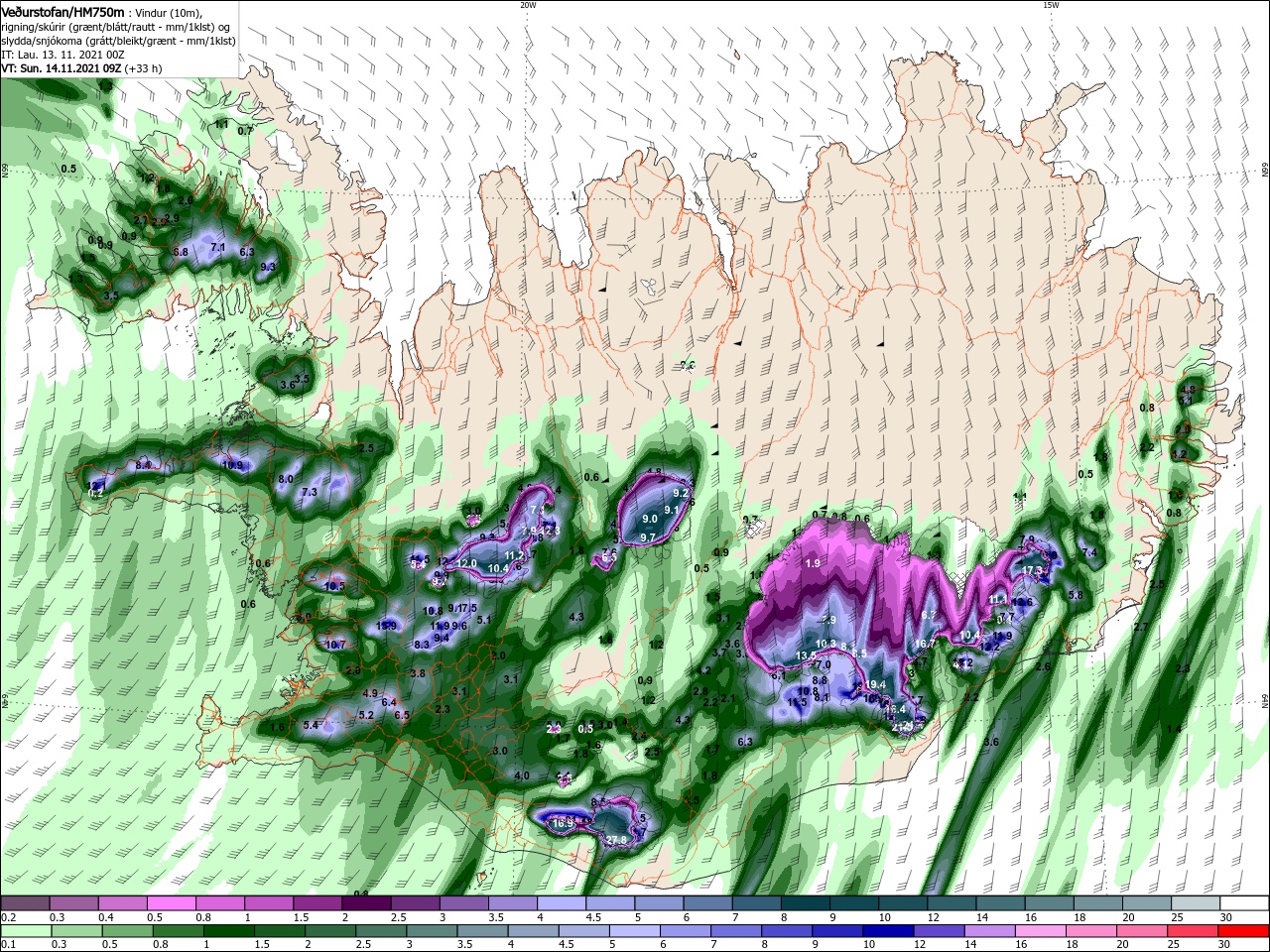Viewport: 1270px width, 952px height.
Task: Click the 'VT: Sun. 14.11.2021 09Z' line
Action: coord(60,68)
